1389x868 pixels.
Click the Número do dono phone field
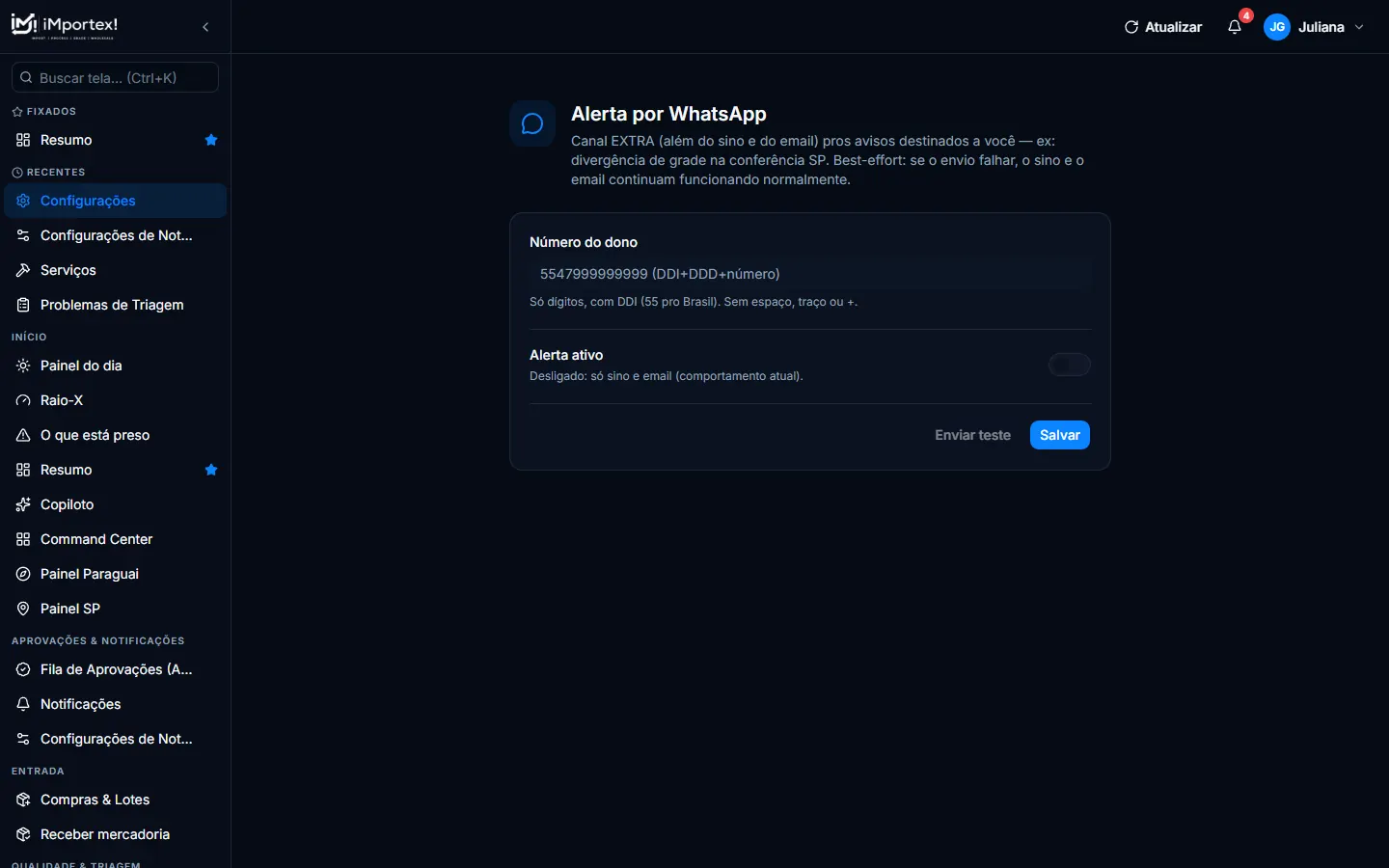click(x=810, y=274)
